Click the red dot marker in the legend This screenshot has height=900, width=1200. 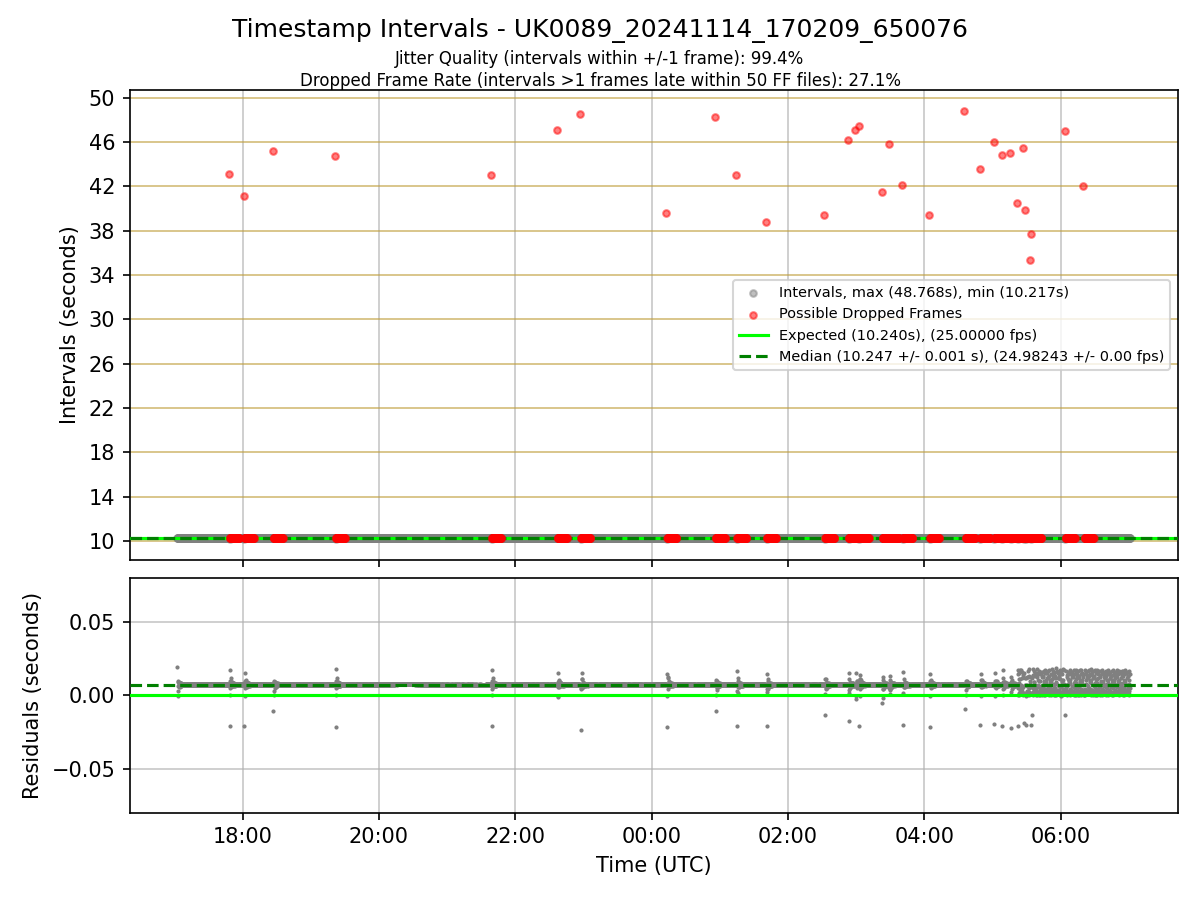754,314
